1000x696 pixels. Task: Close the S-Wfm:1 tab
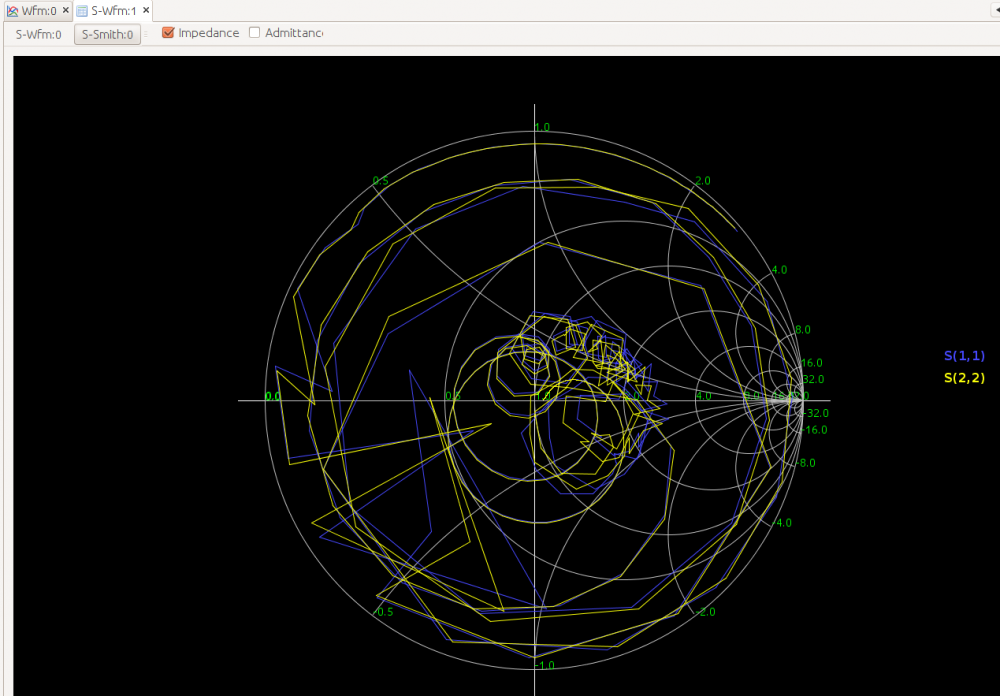click(145, 11)
